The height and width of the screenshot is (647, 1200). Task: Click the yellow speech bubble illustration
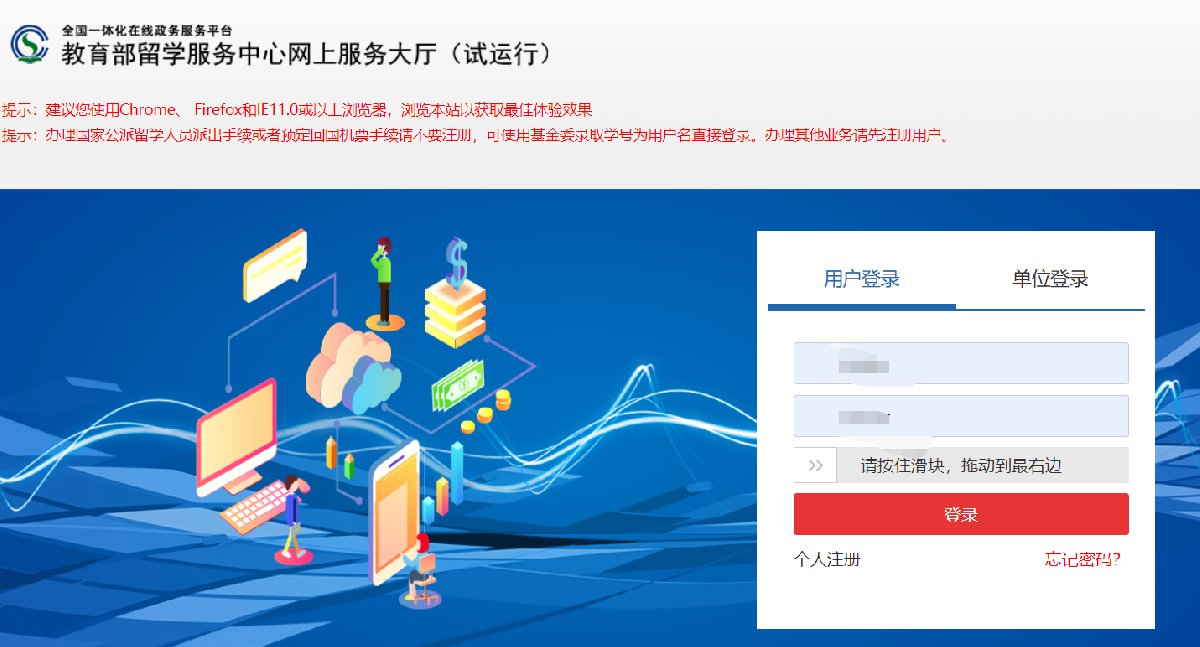coord(274,264)
